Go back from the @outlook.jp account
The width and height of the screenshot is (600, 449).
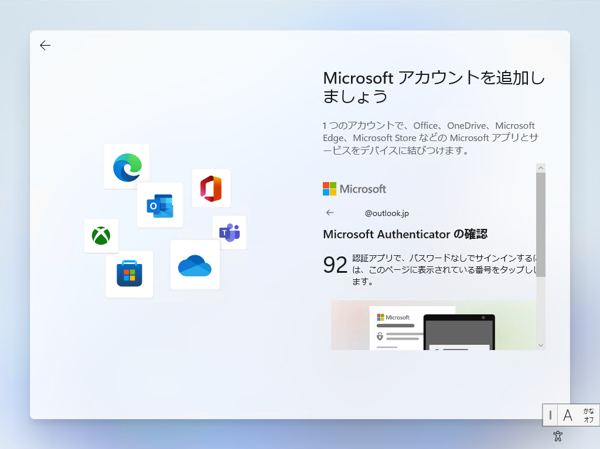pyautogui.click(x=330, y=212)
